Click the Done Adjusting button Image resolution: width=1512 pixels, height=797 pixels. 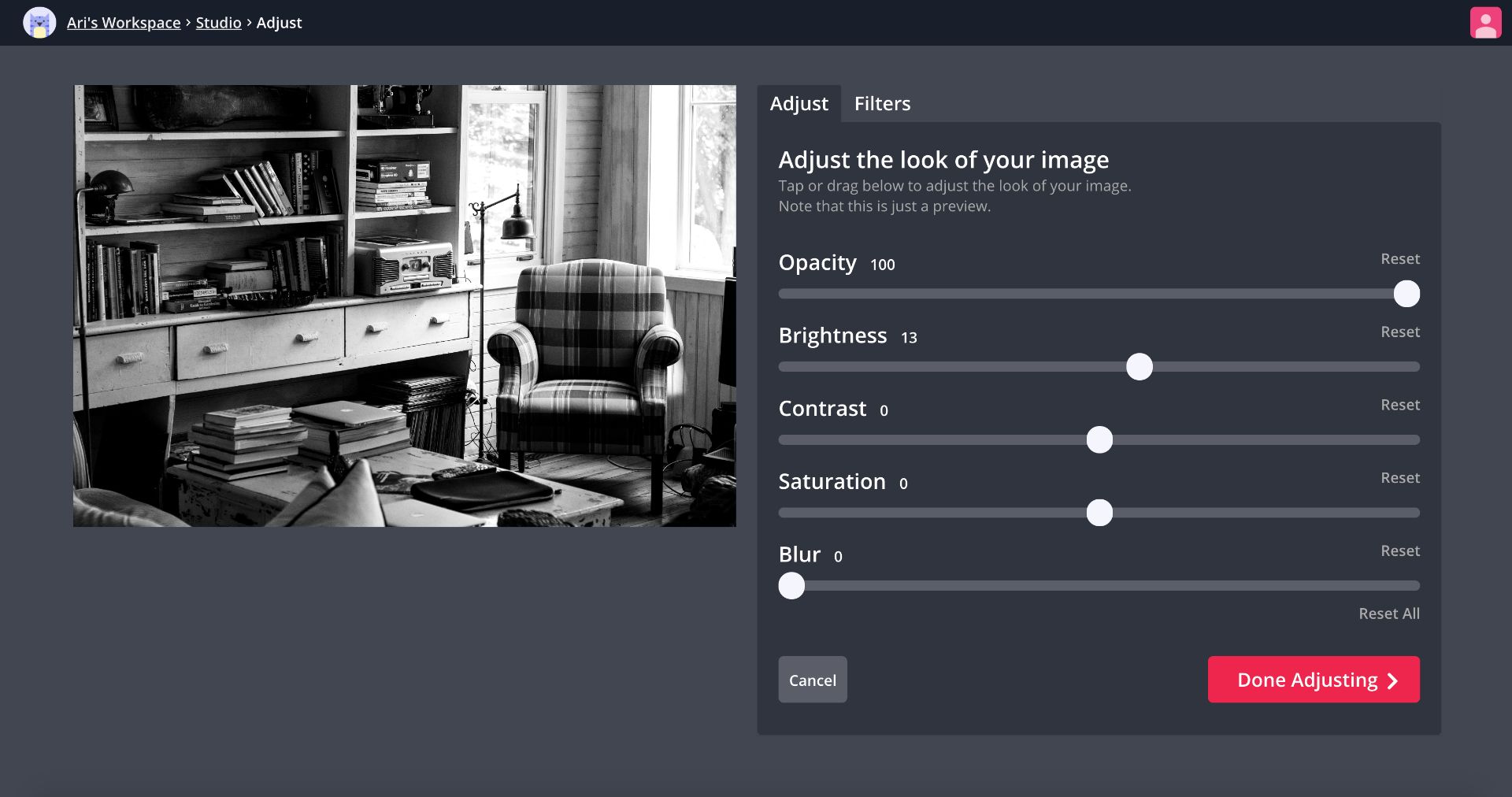(x=1314, y=680)
